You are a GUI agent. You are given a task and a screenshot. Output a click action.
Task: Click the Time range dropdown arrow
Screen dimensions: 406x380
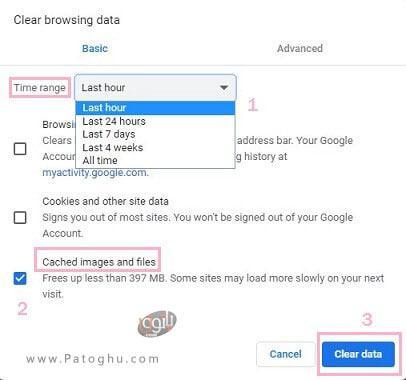[224, 88]
